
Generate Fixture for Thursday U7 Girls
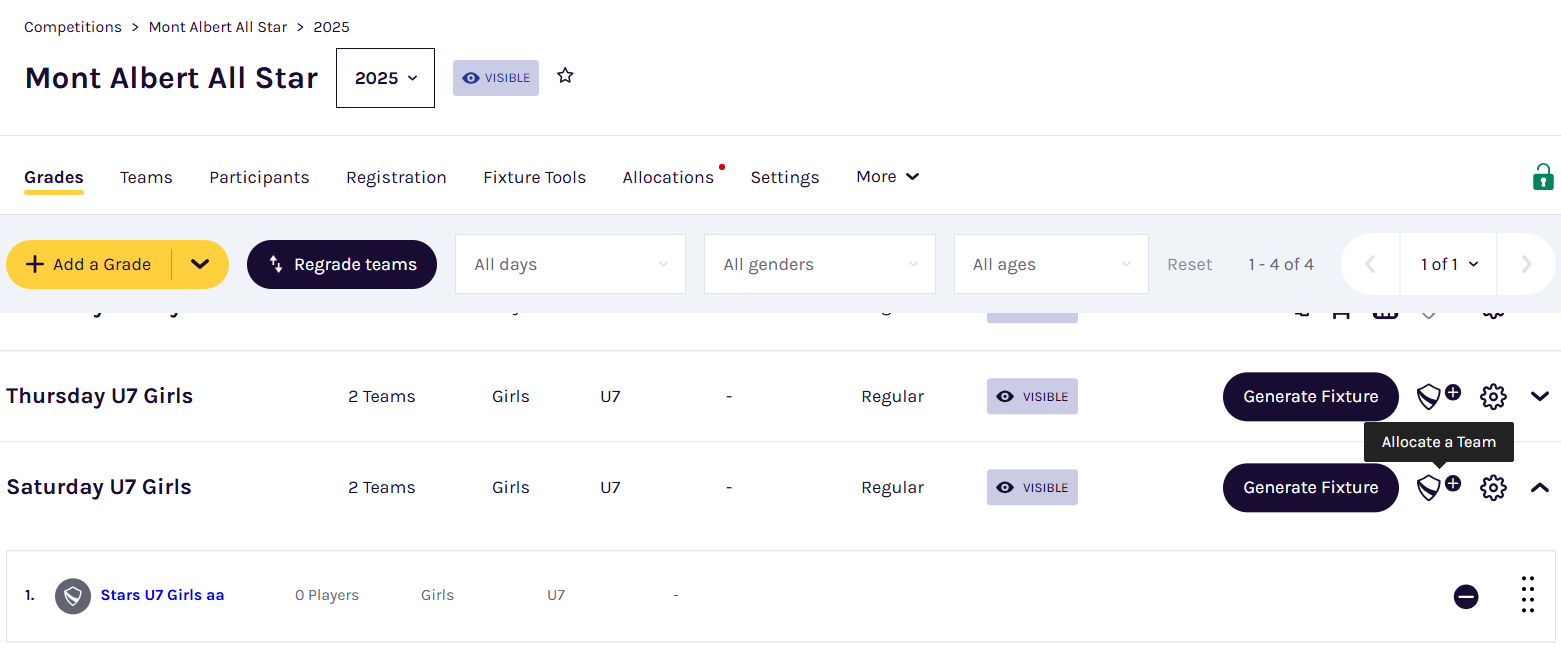coord(1310,396)
